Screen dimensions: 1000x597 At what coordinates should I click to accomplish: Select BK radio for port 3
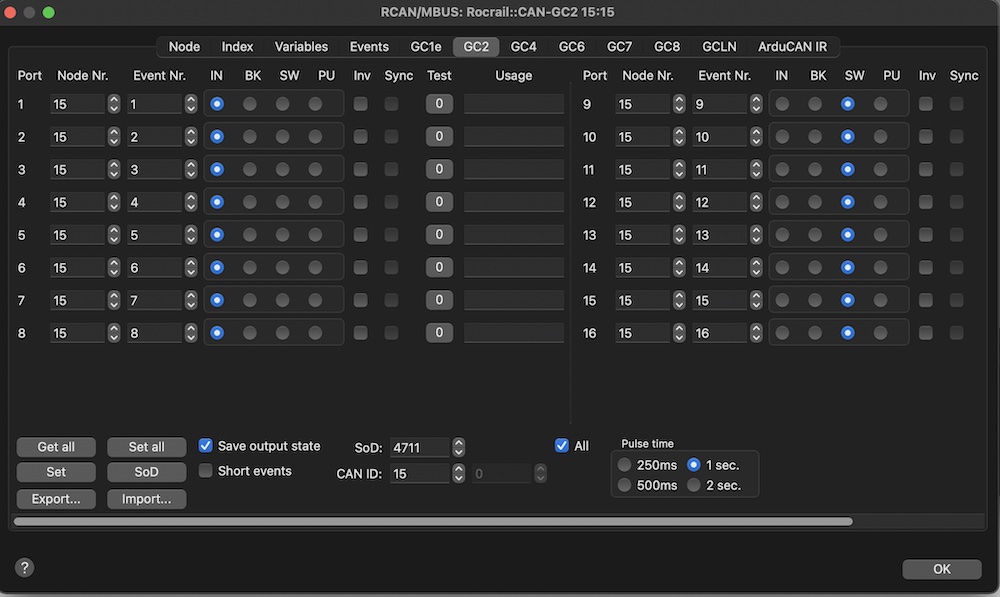(x=250, y=169)
